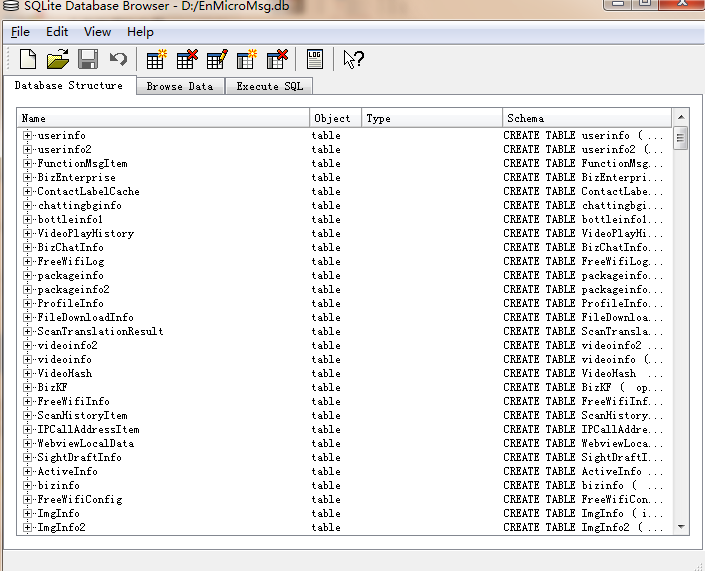Select the Database Structure tab
This screenshot has height=571, width=705.
69,85
